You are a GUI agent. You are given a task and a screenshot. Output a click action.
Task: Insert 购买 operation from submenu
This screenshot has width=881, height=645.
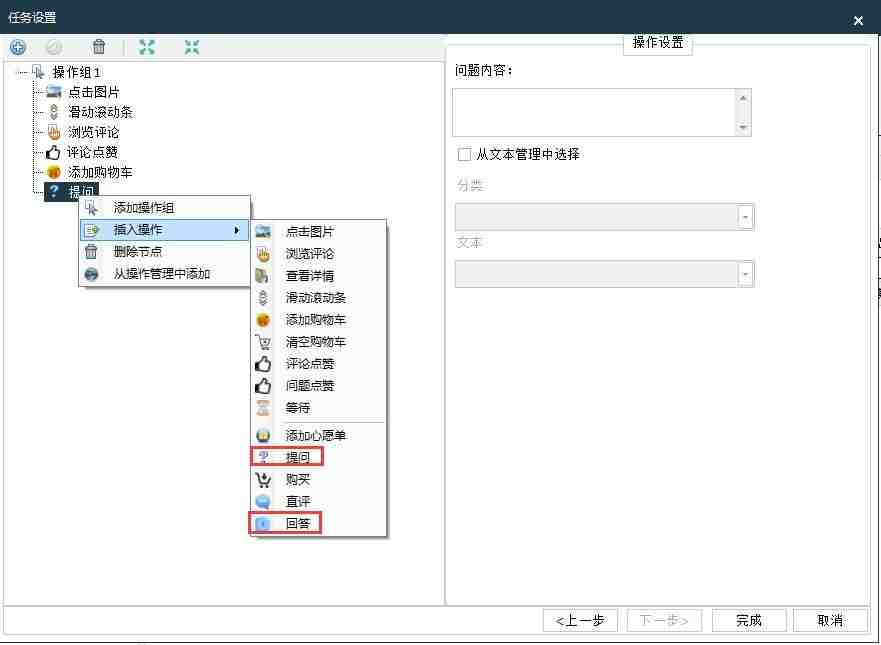click(319, 479)
